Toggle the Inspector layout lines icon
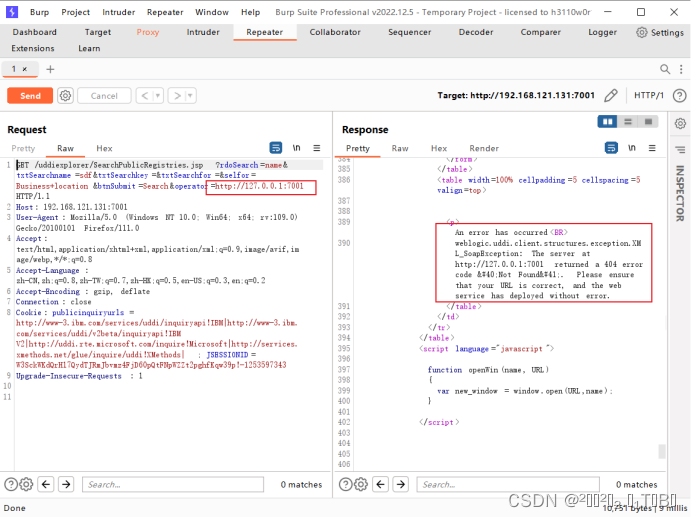691x518 pixels. (x=680, y=150)
